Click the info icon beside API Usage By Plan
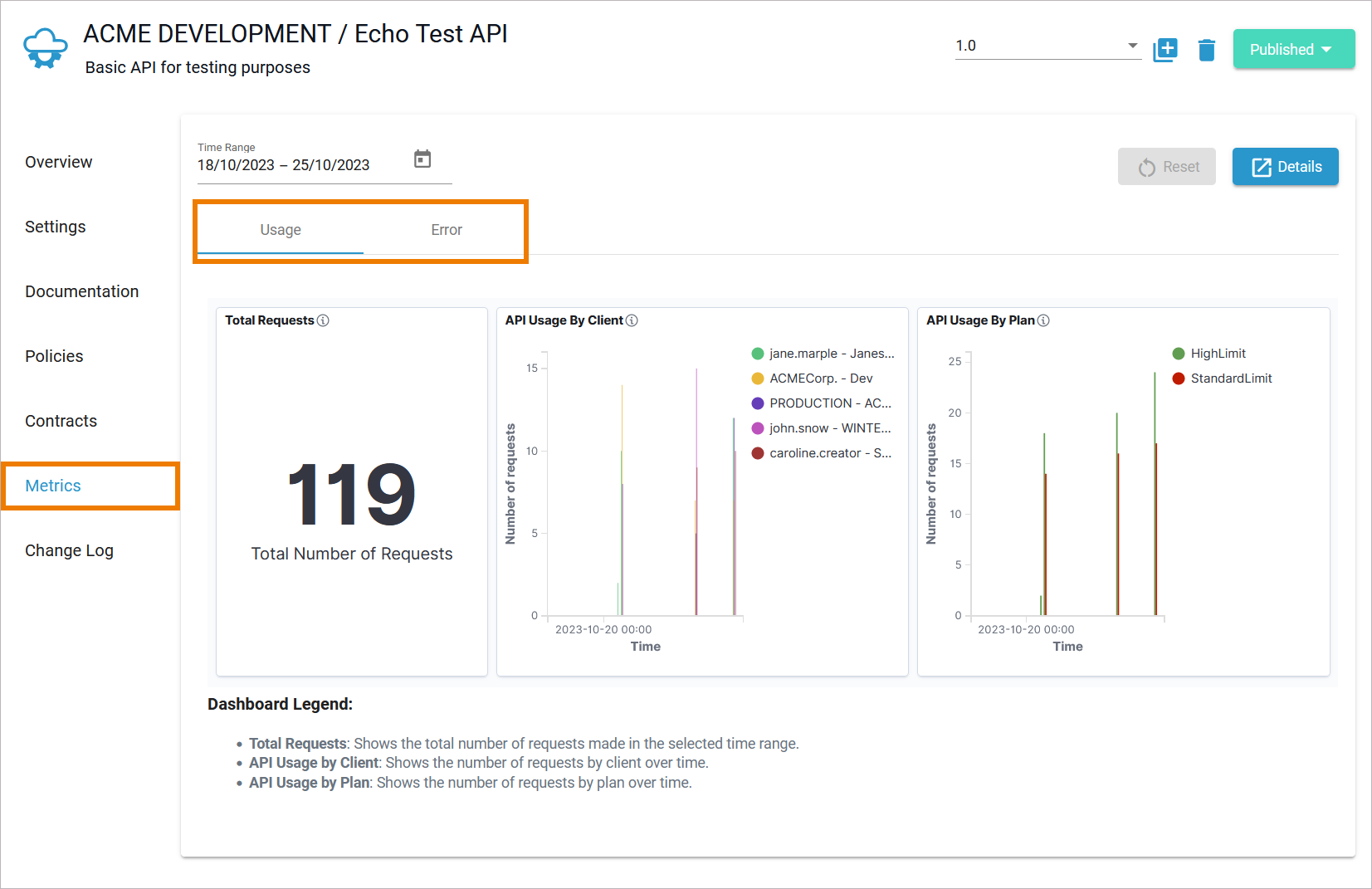Image resolution: width=1372 pixels, height=889 pixels. pyautogui.click(x=1045, y=320)
